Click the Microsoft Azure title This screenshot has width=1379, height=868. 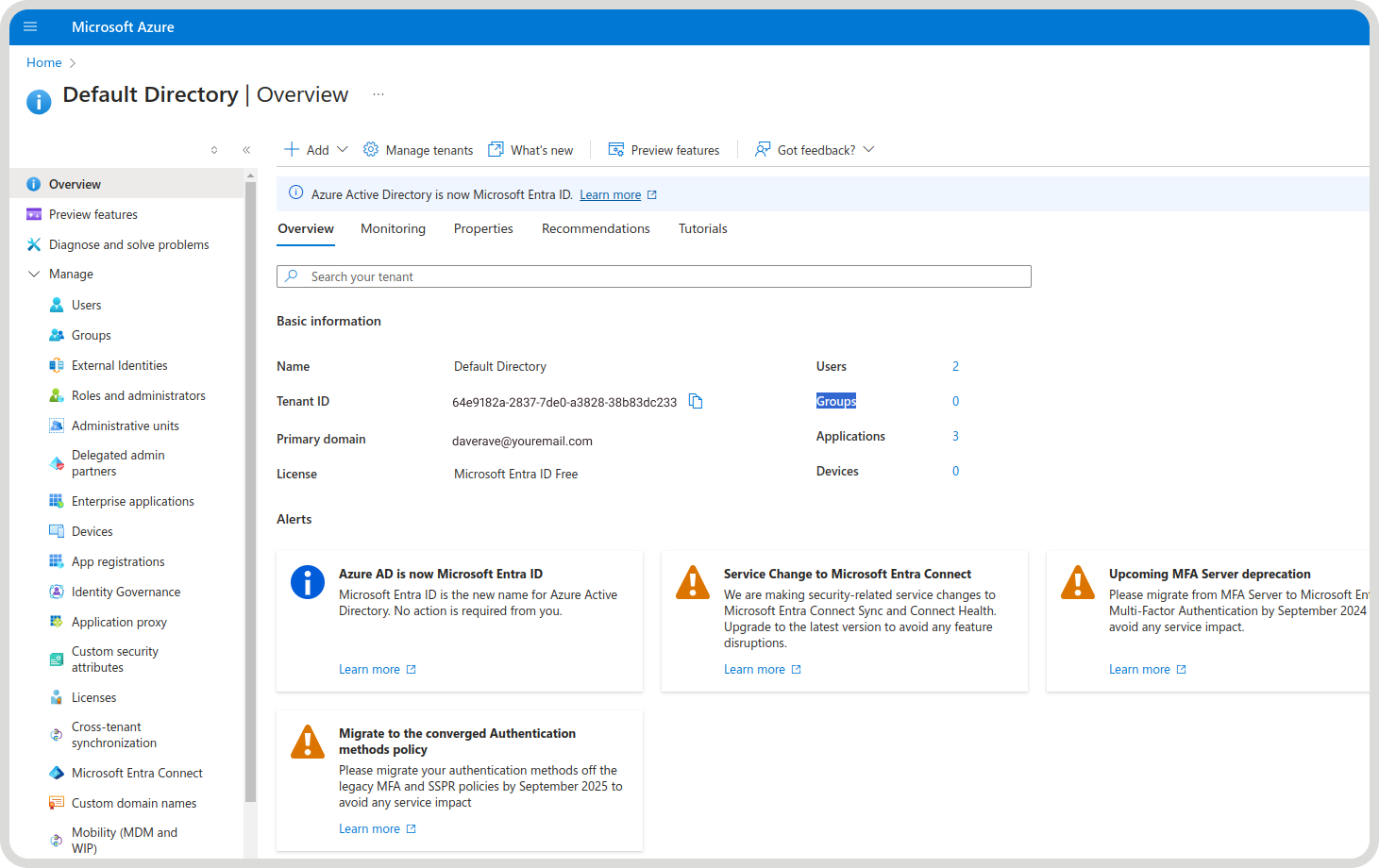point(123,26)
